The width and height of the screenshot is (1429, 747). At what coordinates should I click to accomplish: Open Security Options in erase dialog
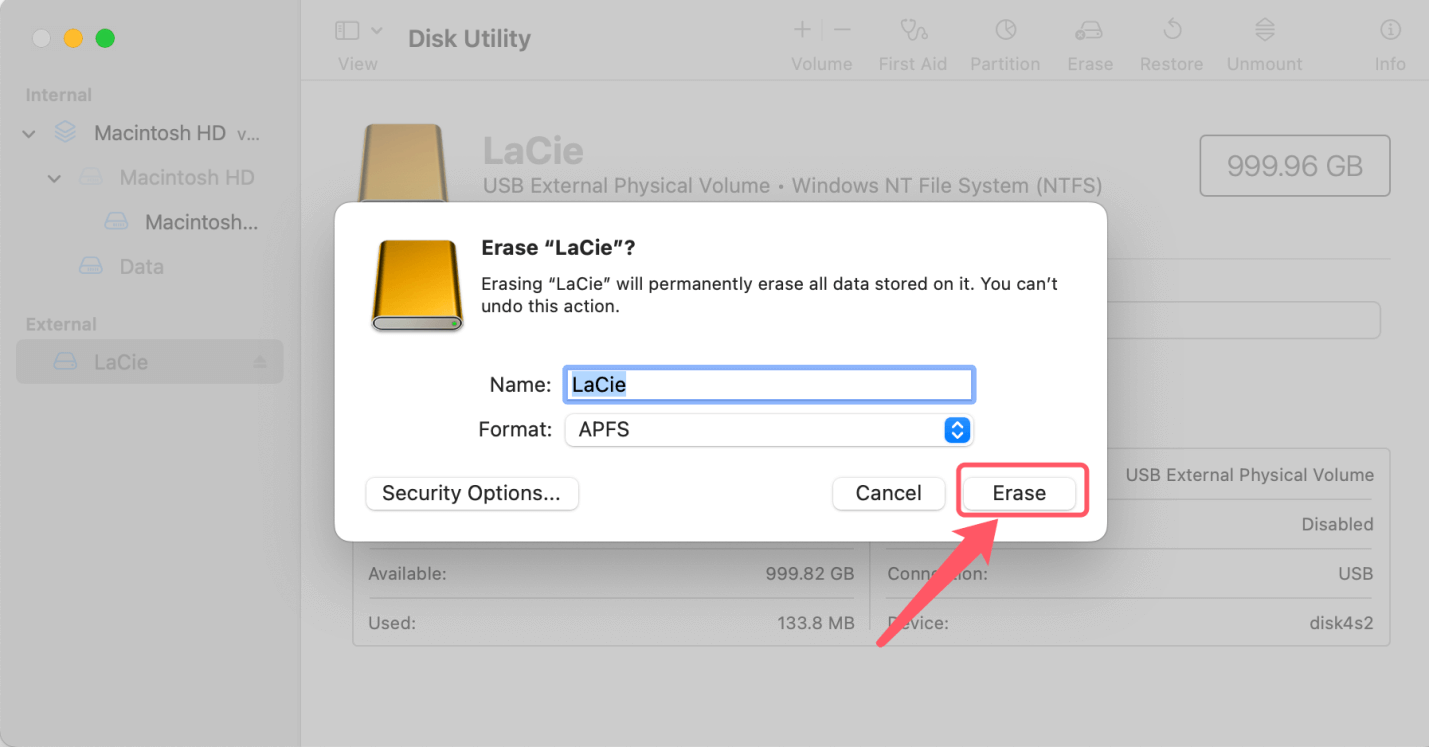coord(471,493)
